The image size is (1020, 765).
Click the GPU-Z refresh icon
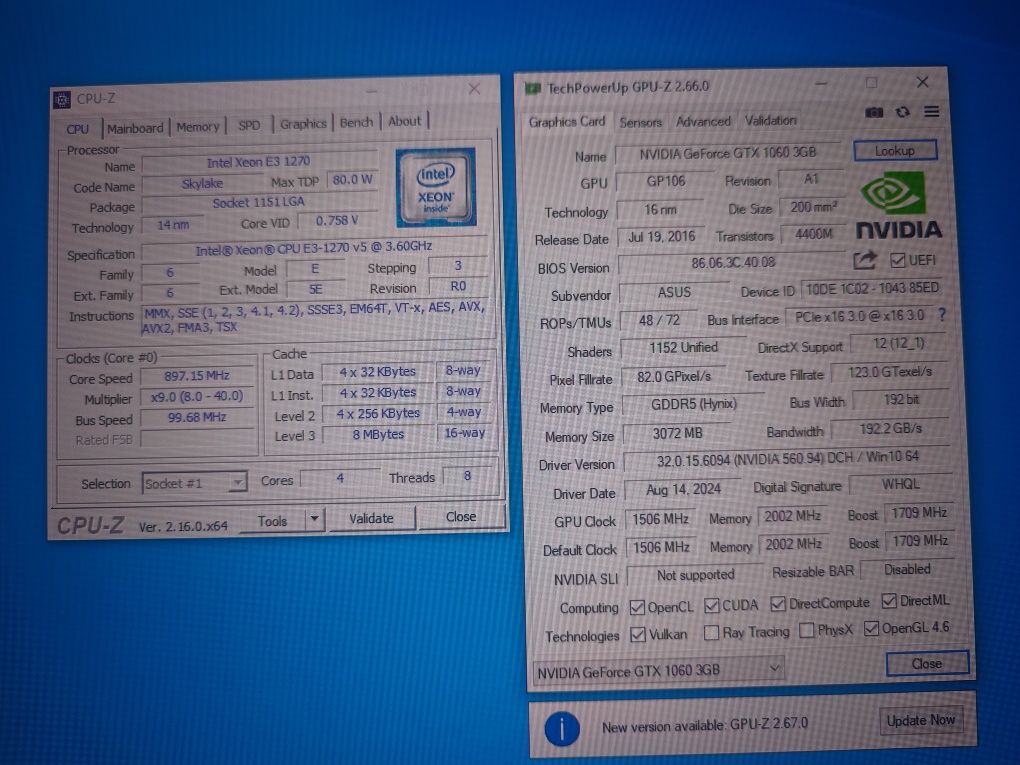tap(902, 112)
